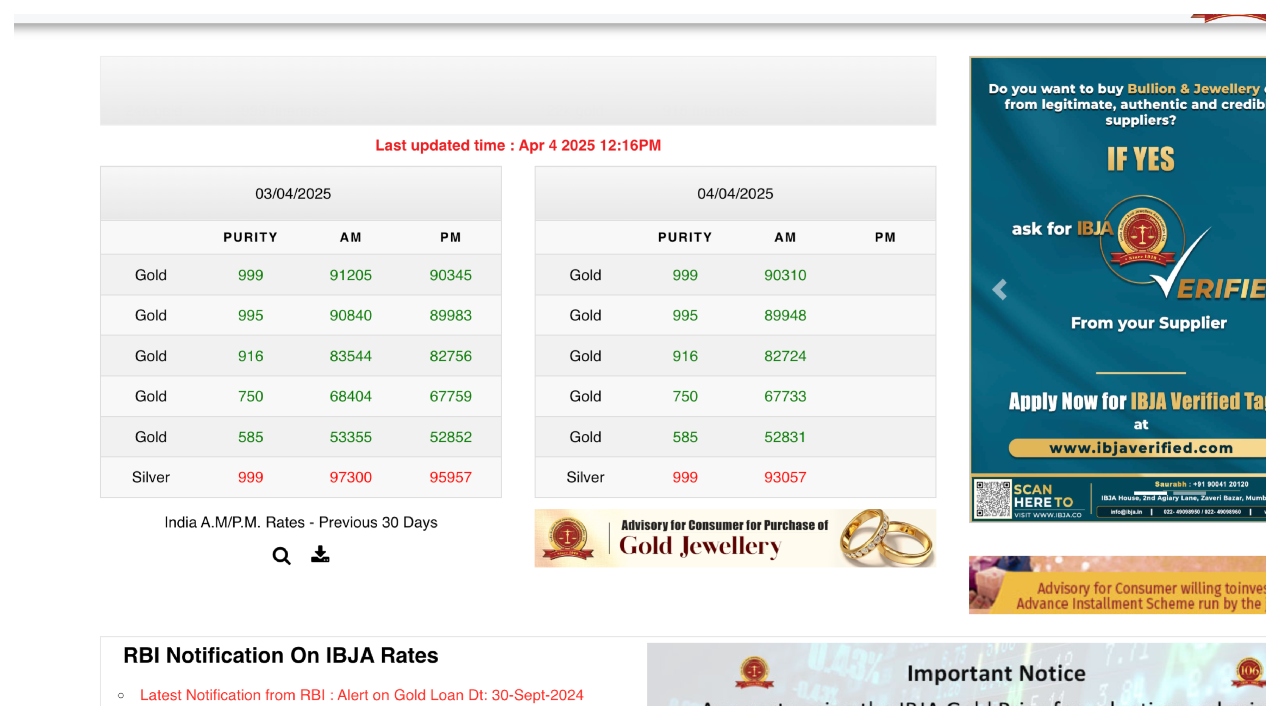Go to the previous slide in the ad carousel
This screenshot has width=1280, height=720.
pyautogui.click(x=999, y=290)
